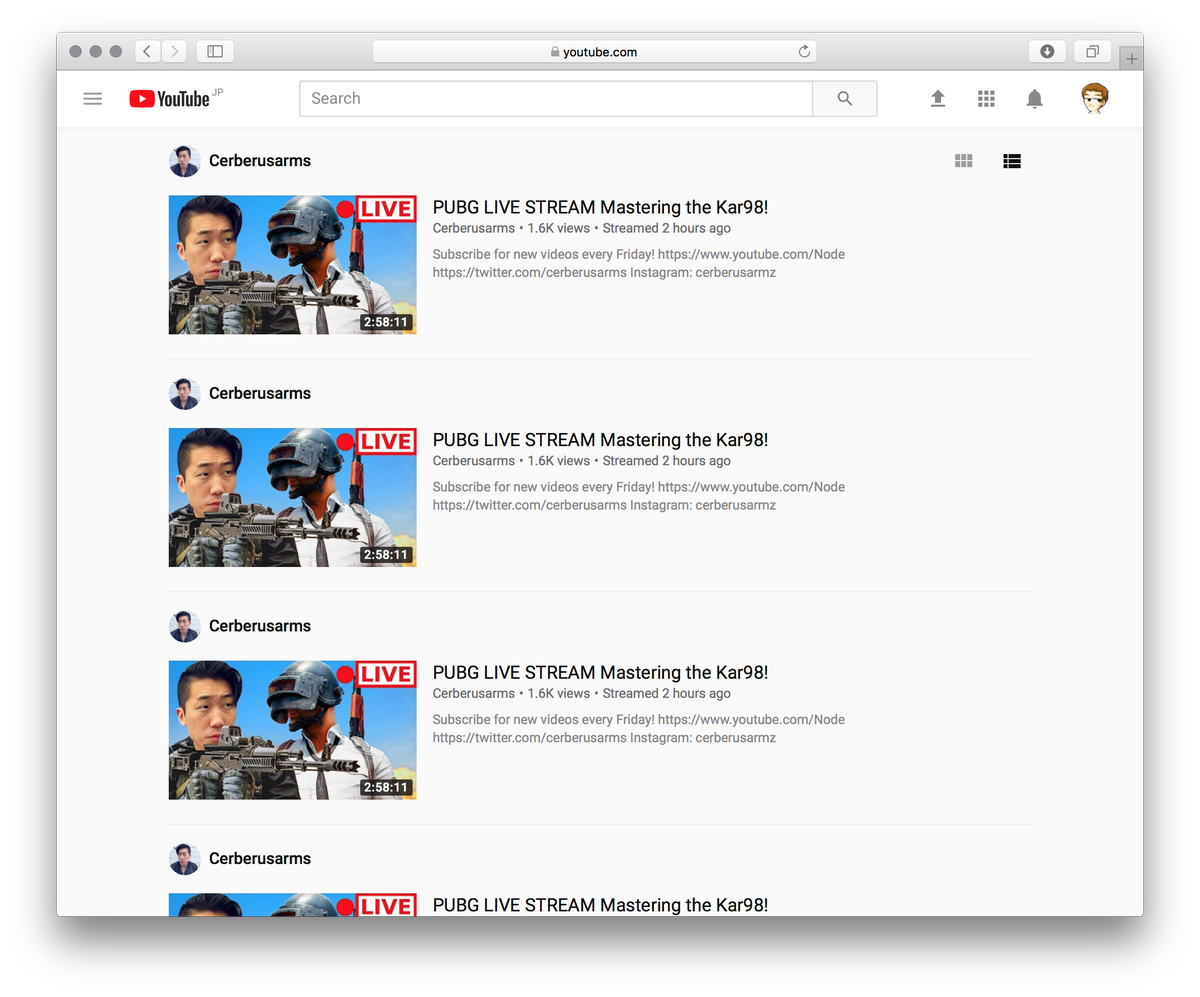Image resolution: width=1200 pixels, height=997 pixels.
Task: Open the notifications bell
Action: click(1035, 98)
